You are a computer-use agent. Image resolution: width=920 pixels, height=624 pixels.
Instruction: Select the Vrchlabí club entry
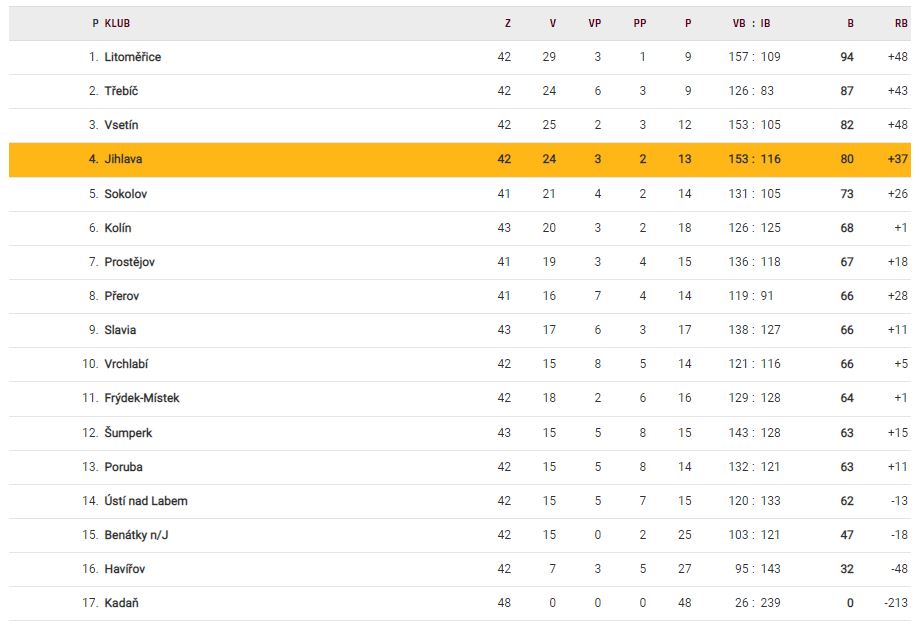126,364
